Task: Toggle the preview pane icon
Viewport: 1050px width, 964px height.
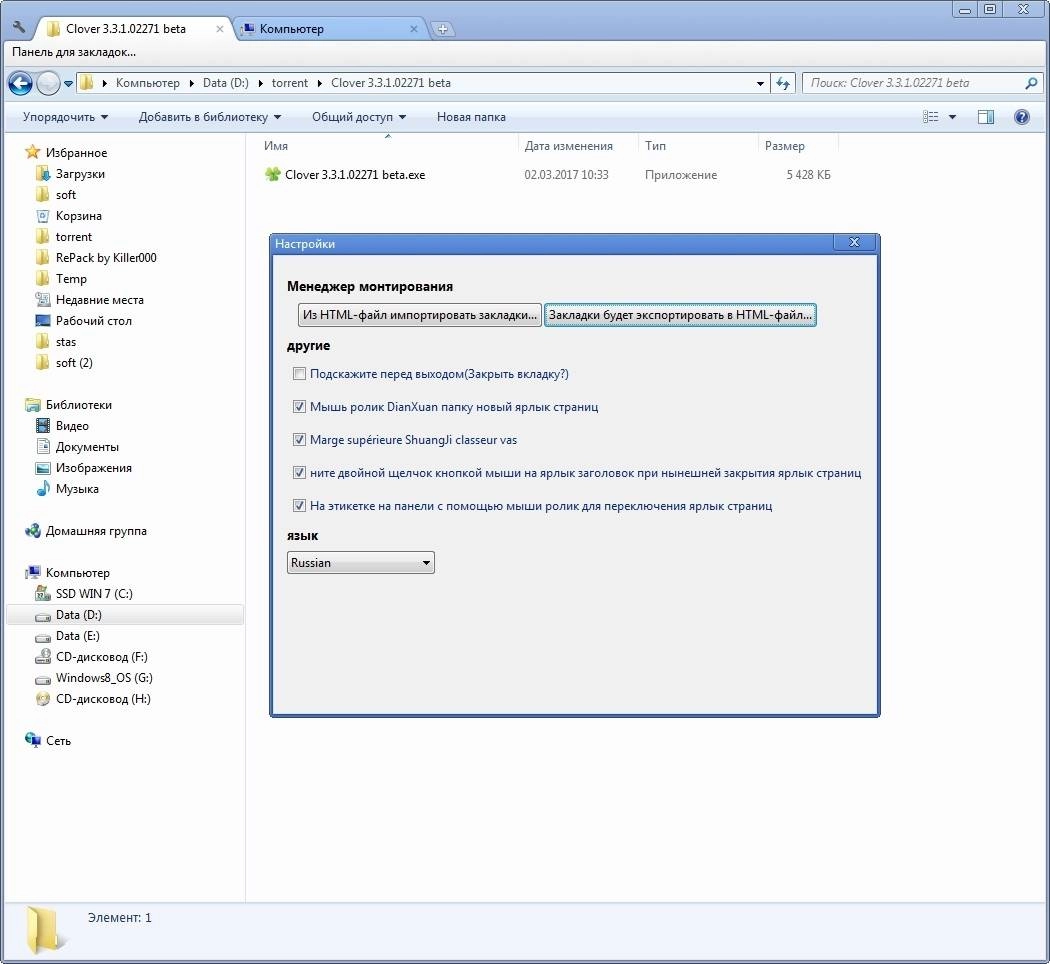Action: (x=985, y=116)
